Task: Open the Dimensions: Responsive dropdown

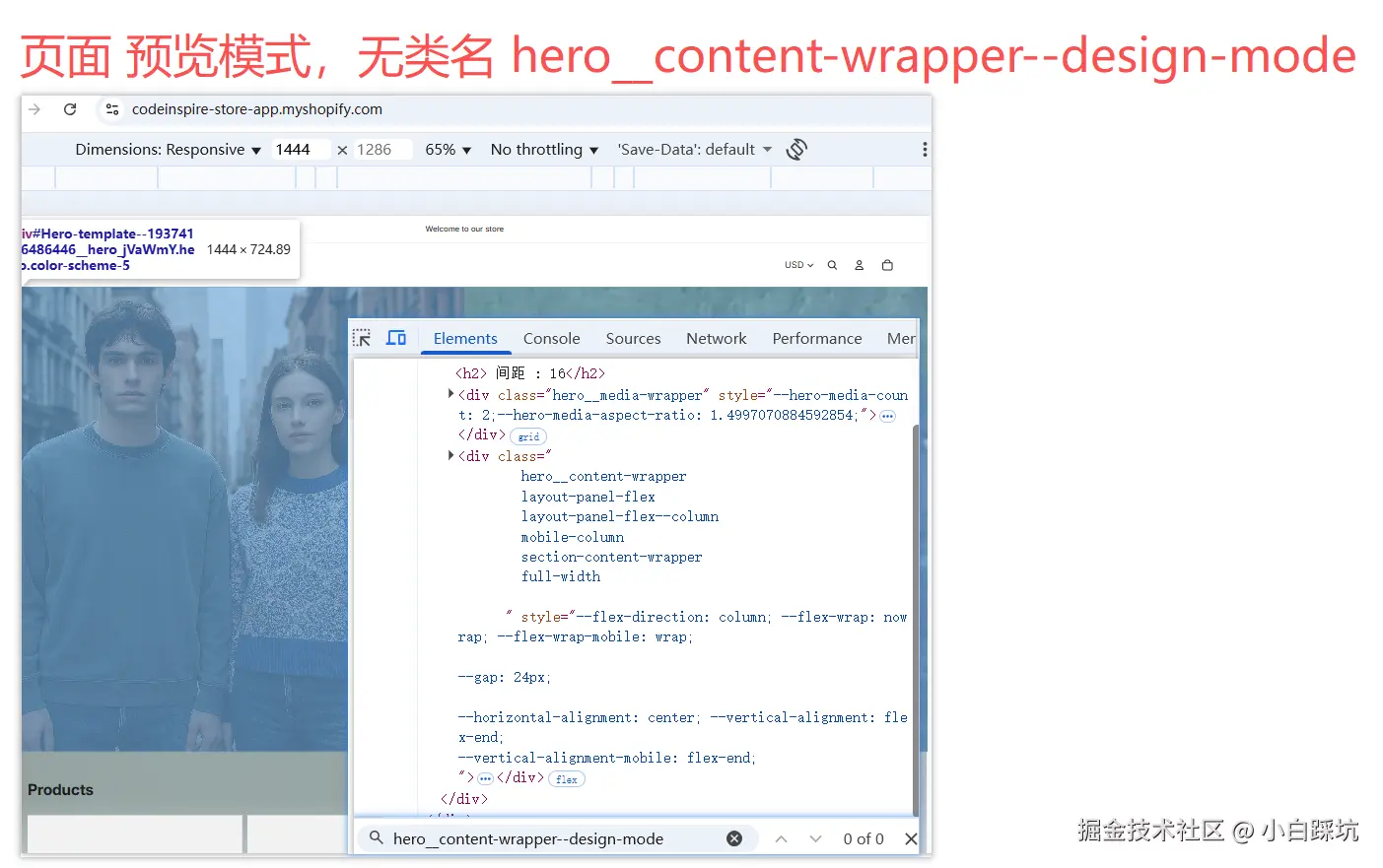Action: tap(168, 150)
